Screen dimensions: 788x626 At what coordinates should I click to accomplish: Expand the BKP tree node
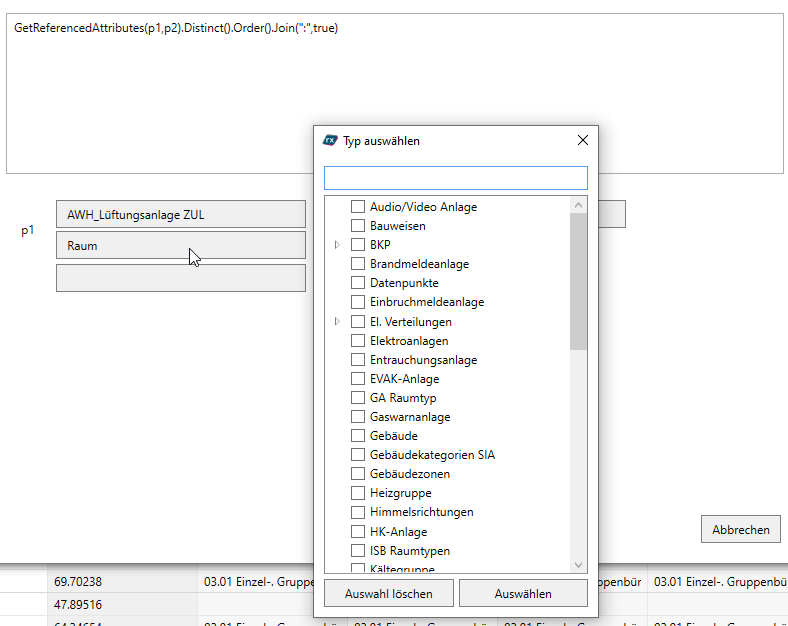[x=337, y=245]
